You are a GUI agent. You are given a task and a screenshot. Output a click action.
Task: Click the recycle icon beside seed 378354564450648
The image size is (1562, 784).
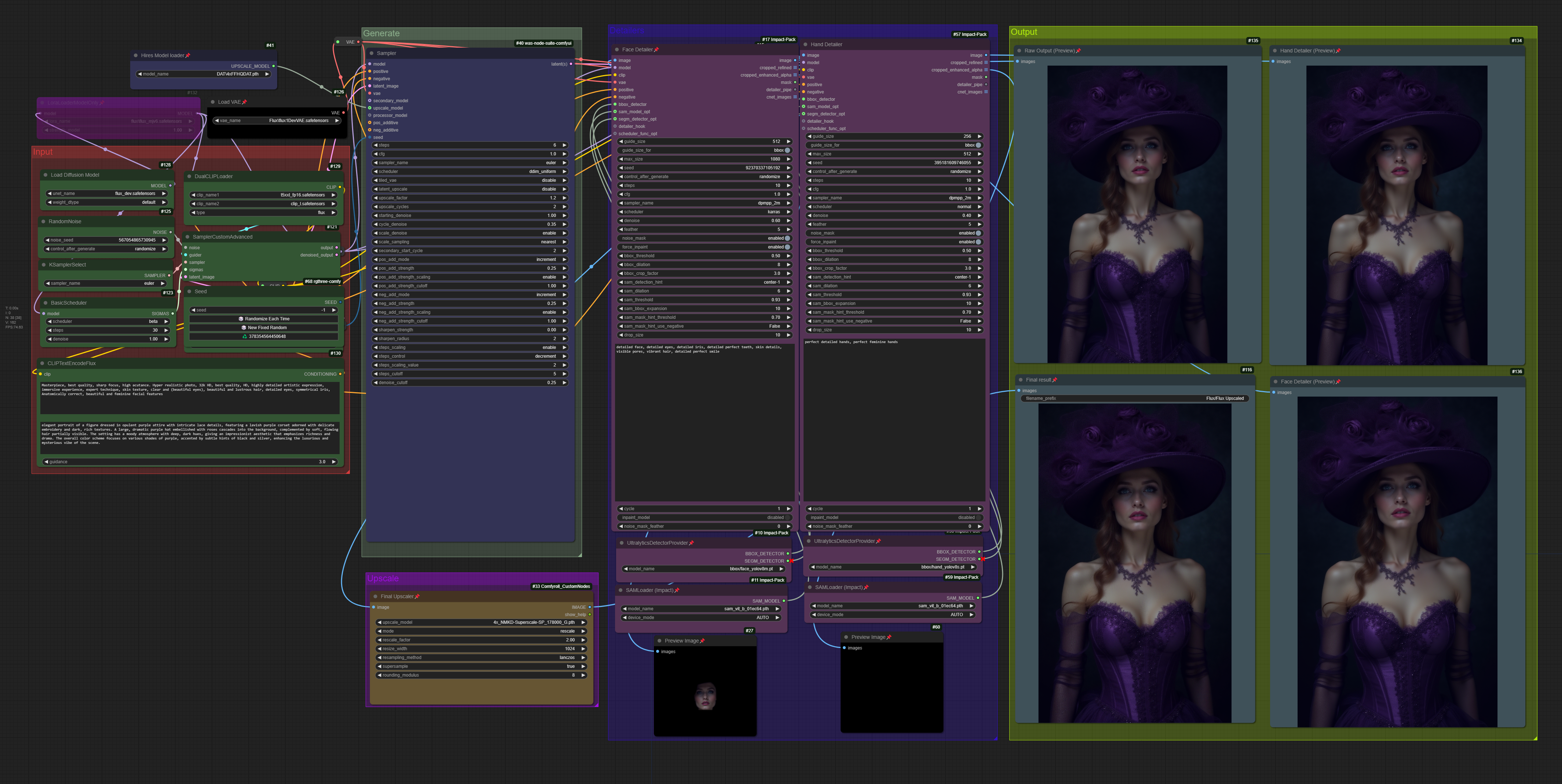(x=244, y=336)
